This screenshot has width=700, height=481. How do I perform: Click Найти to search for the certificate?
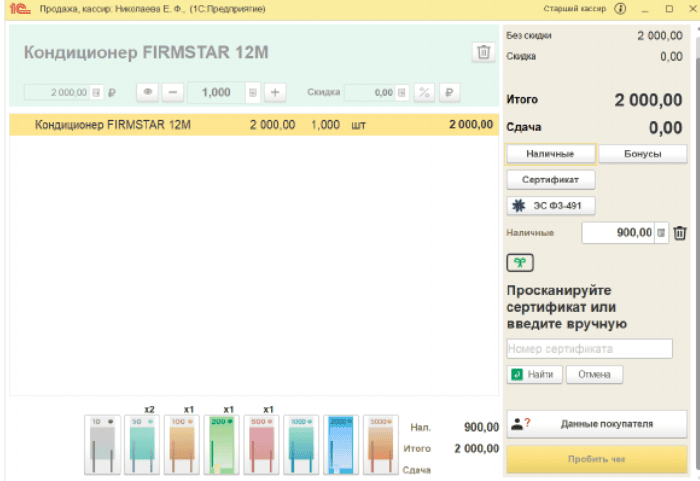click(x=534, y=374)
